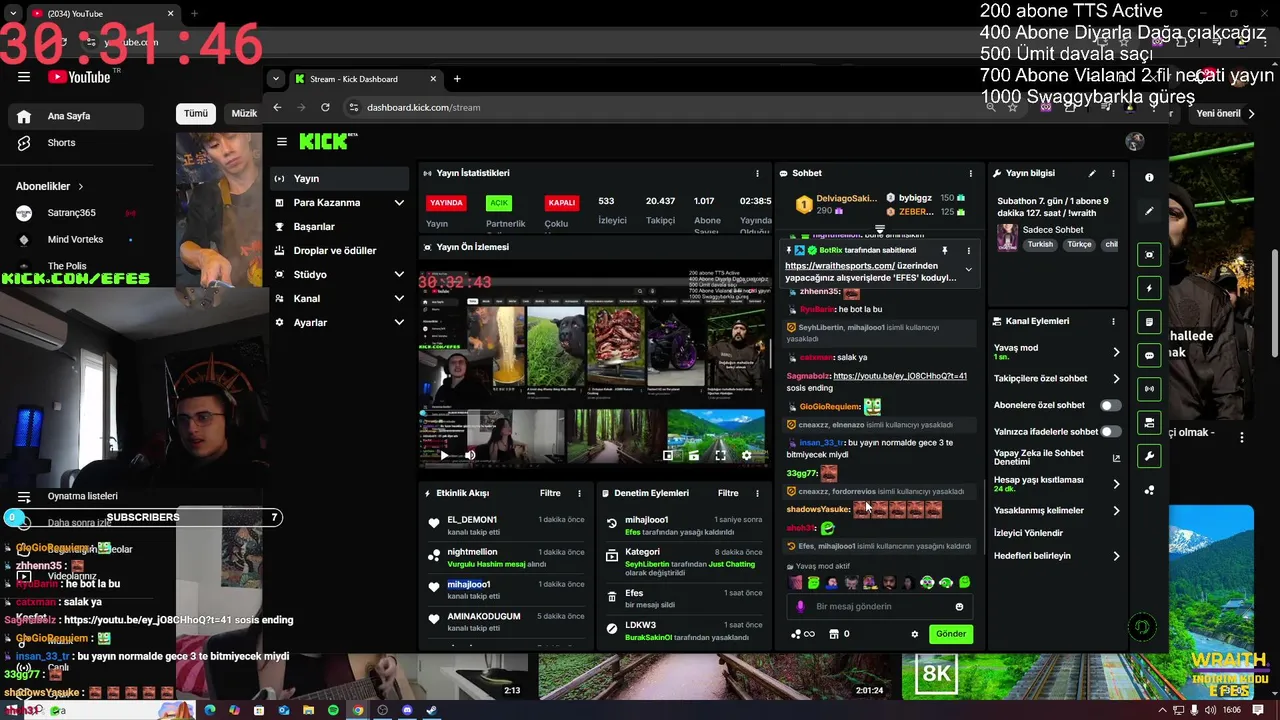Click the info icon in right sidebar

point(1149,177)
